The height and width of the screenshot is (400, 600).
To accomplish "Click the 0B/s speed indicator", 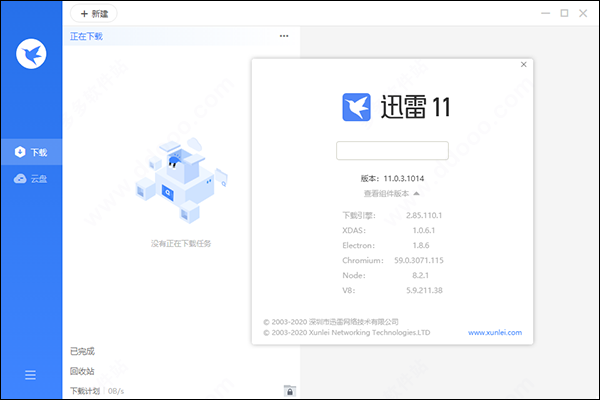I will pyautogui.click(x=116, y=391).
